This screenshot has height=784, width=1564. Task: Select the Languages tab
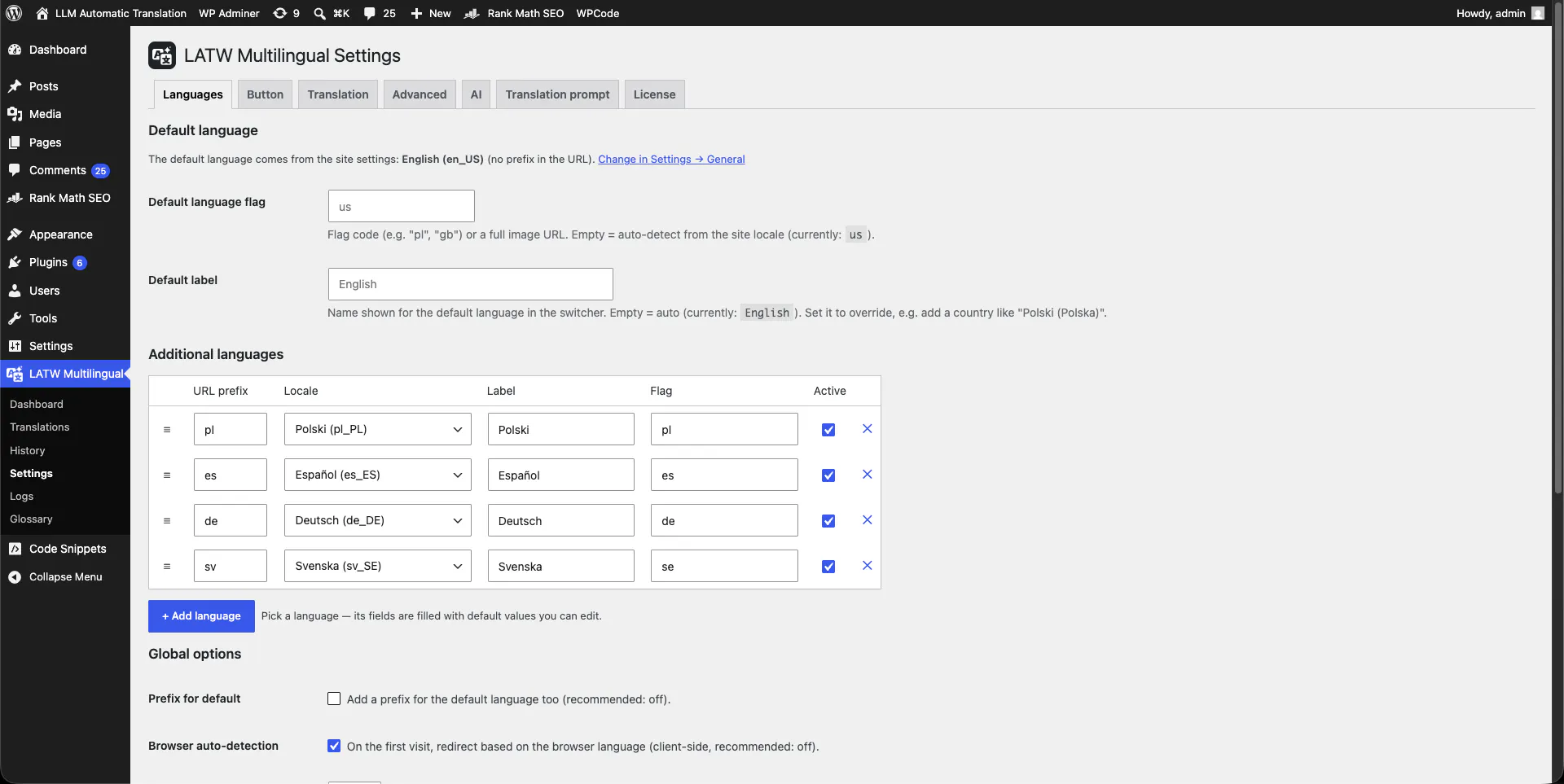[193, 94]
